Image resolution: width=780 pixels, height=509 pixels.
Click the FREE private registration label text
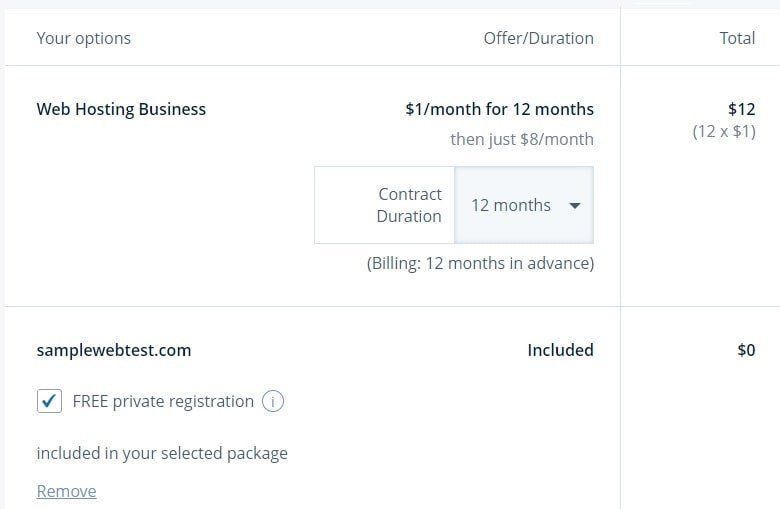pyautogui.click(x=163, y=401)
